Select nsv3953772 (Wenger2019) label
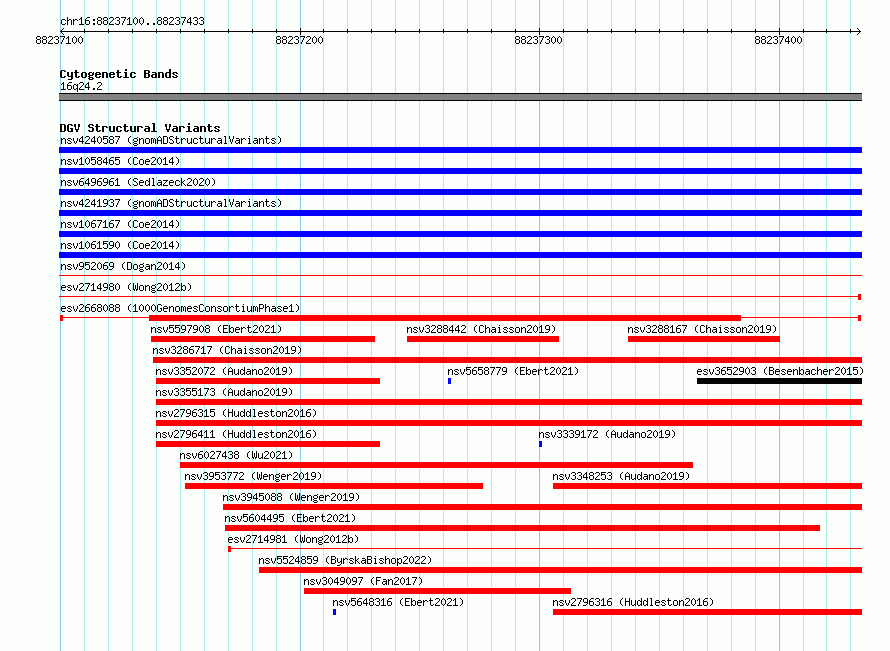 [253, 476]
